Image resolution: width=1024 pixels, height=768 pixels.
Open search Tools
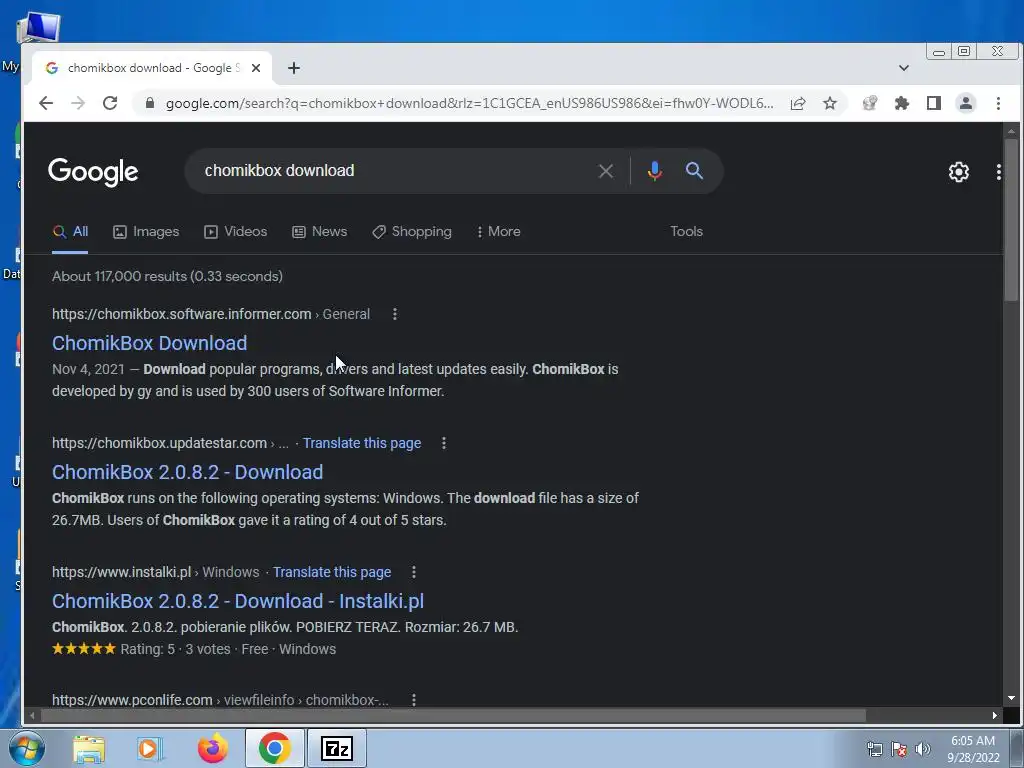(x=686, y=231)
